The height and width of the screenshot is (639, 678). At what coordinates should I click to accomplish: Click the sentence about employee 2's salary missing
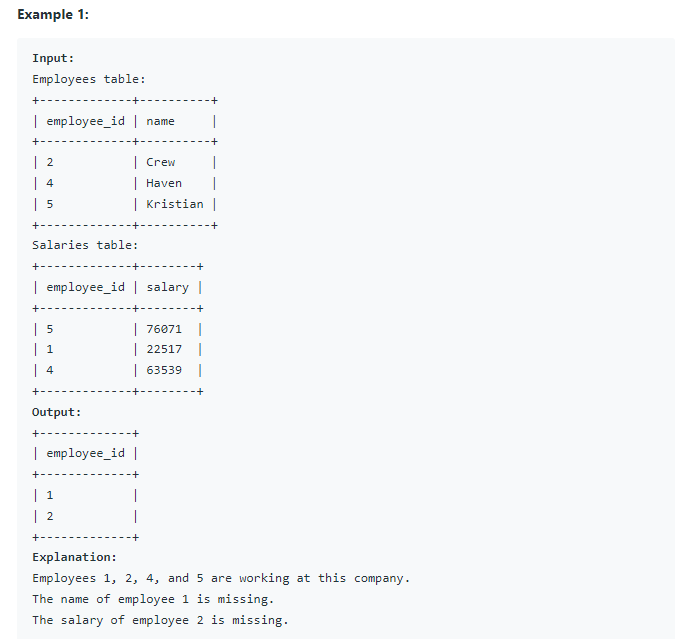point(160,620)
